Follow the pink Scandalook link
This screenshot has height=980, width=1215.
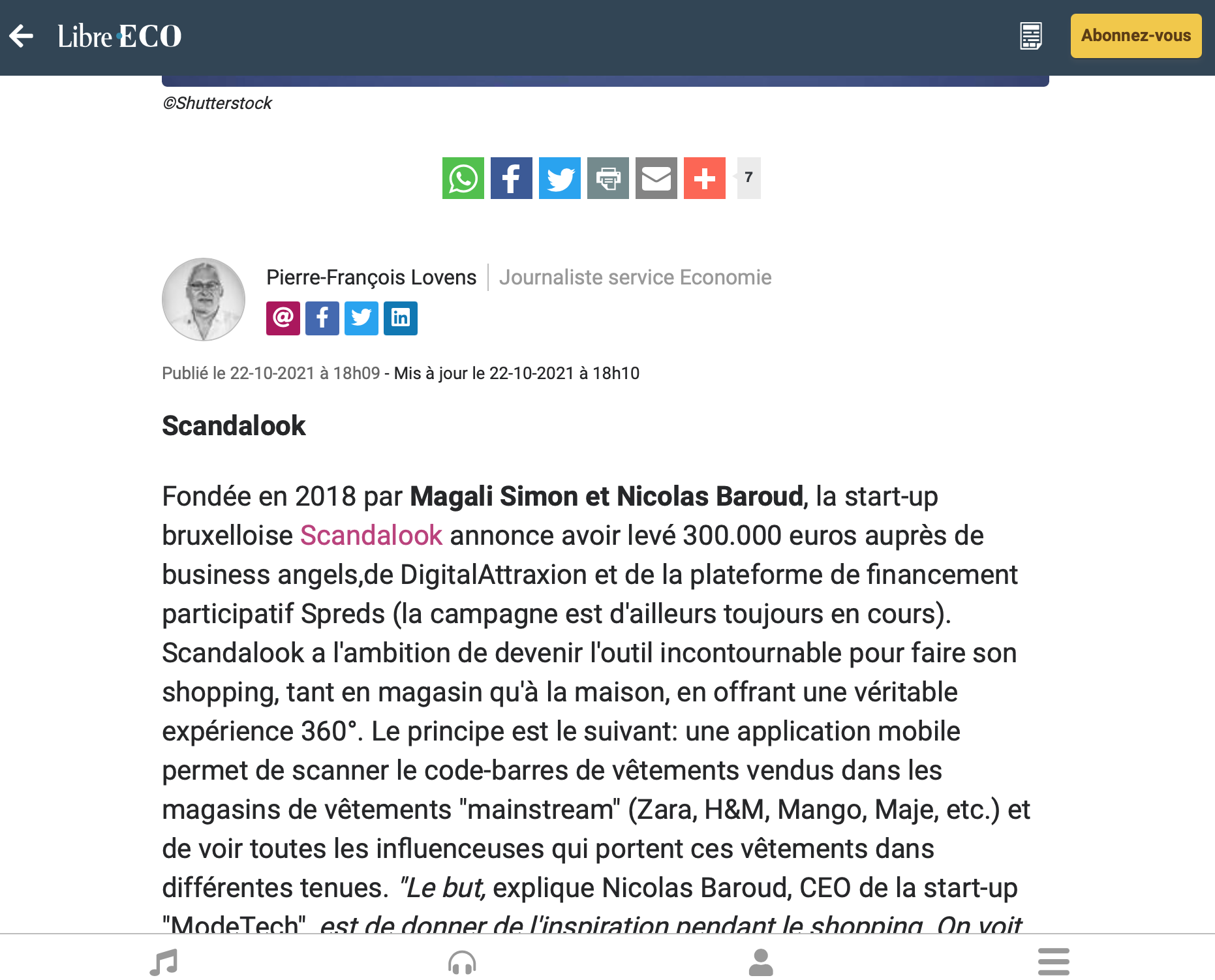[x=371, y=536]
